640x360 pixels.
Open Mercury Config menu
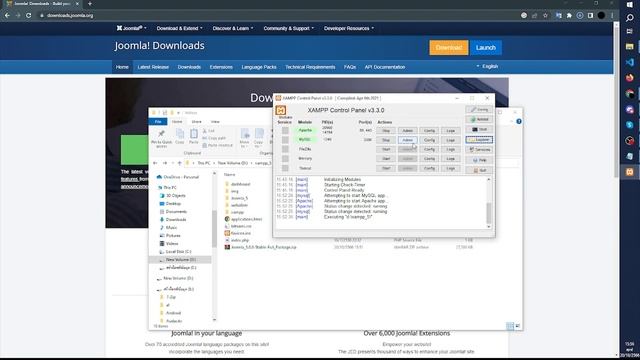coord(429,159)
